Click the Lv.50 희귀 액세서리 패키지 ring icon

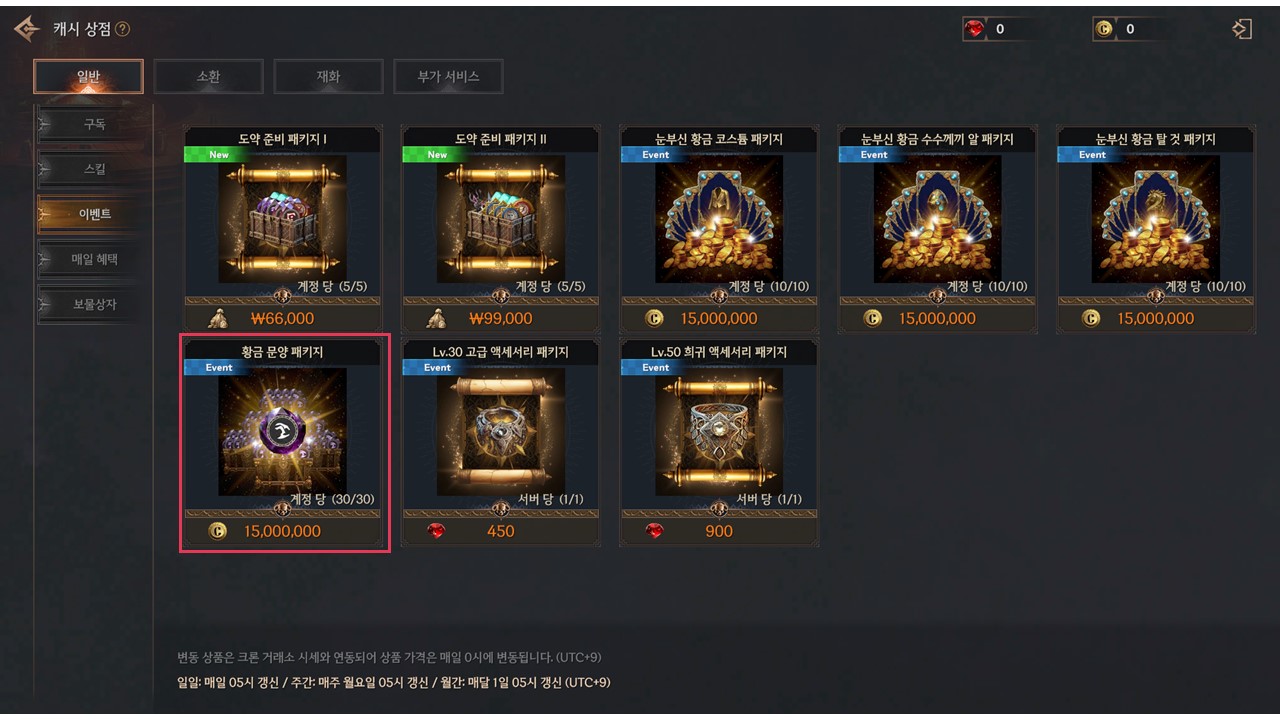719,431
